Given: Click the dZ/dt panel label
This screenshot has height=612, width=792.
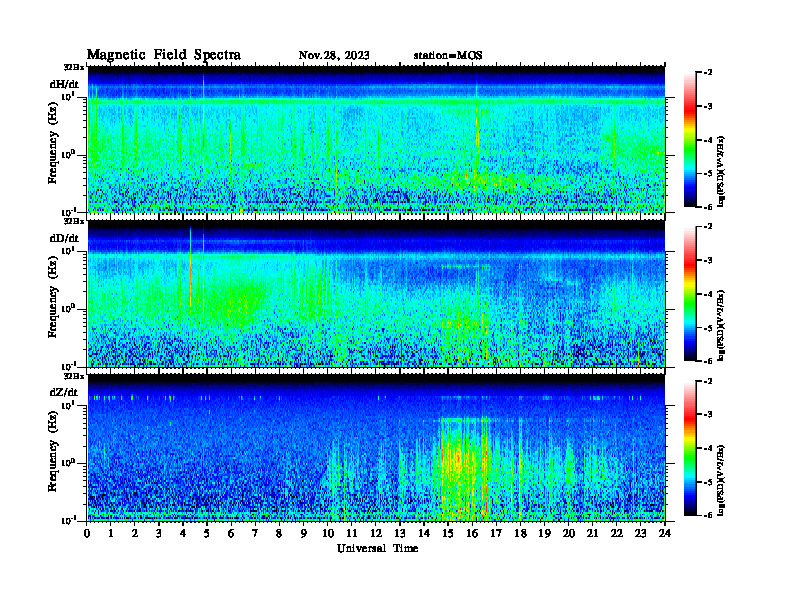Looking at the screenshot, I should pos(64,392).
